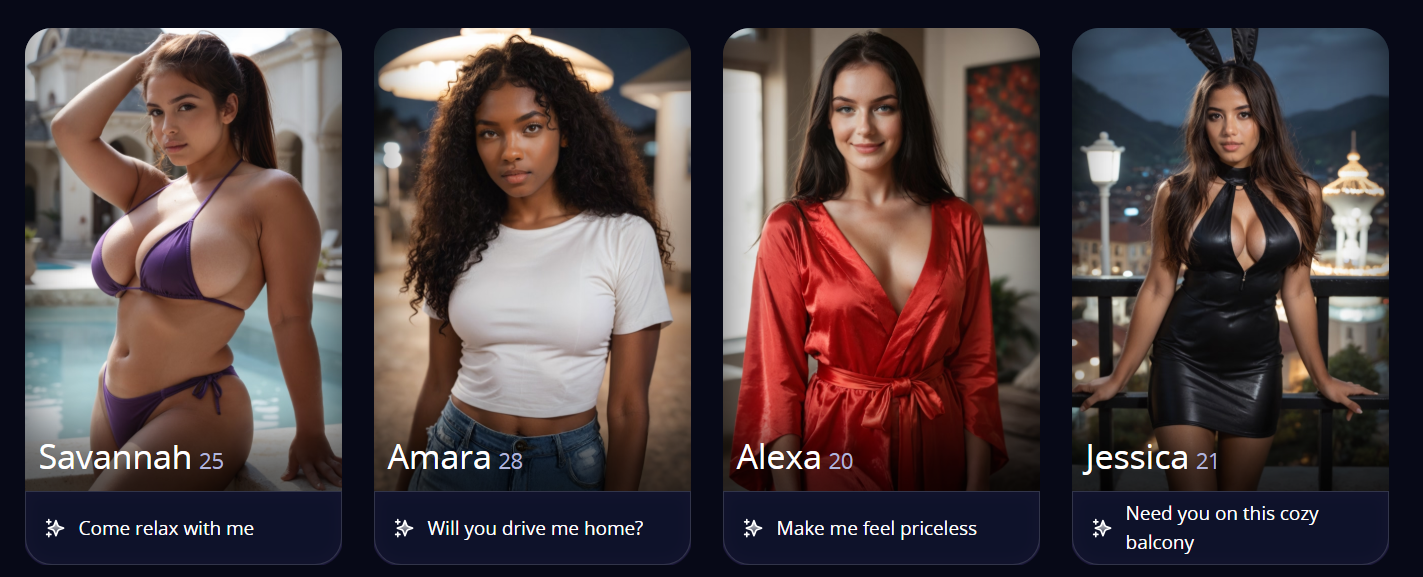Viewport: 1423px width, 577px height.
Task: Click 'Make me feel priceless' prompt
Action: (876, 528)
